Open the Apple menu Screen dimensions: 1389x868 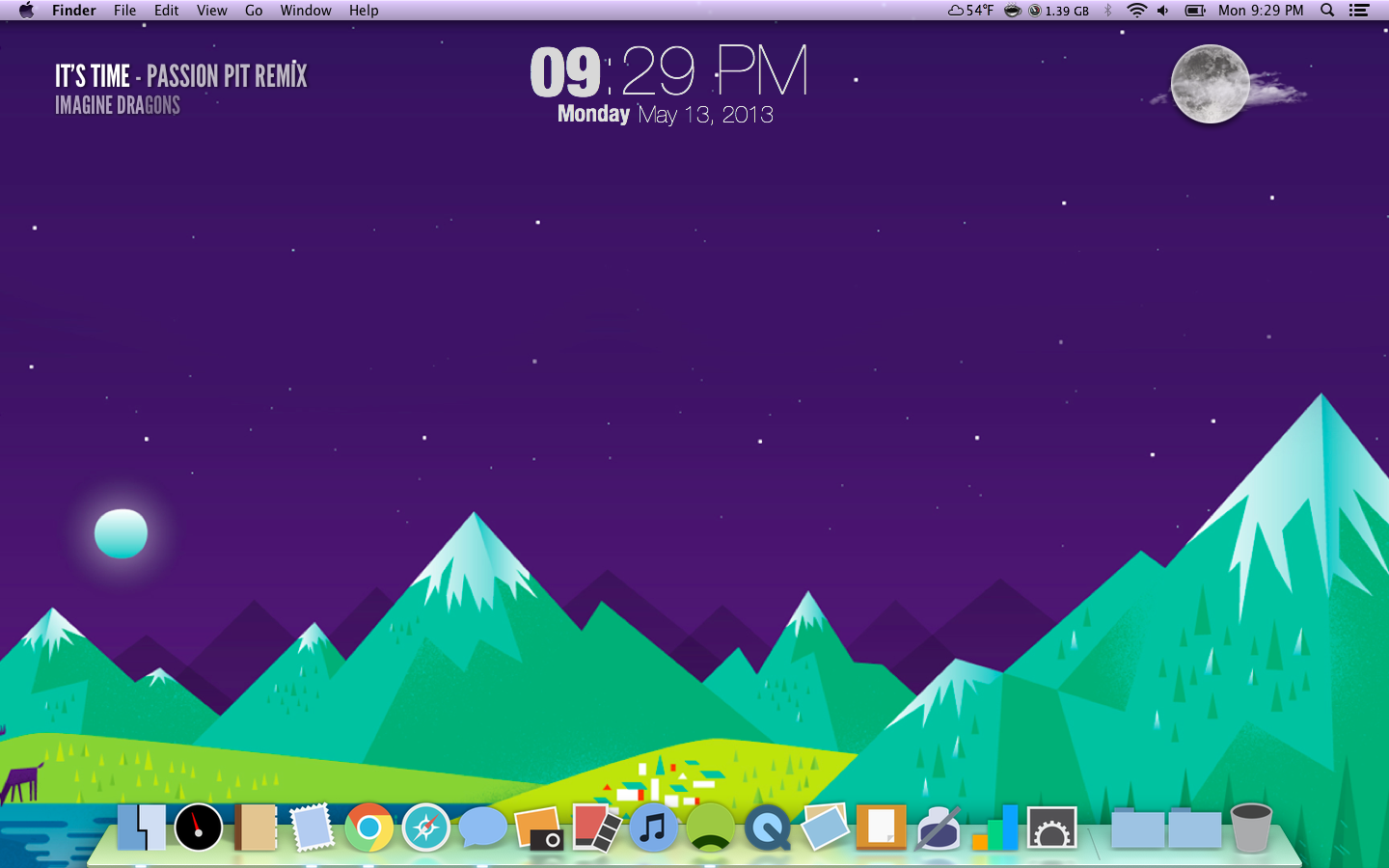click(26, 11)
